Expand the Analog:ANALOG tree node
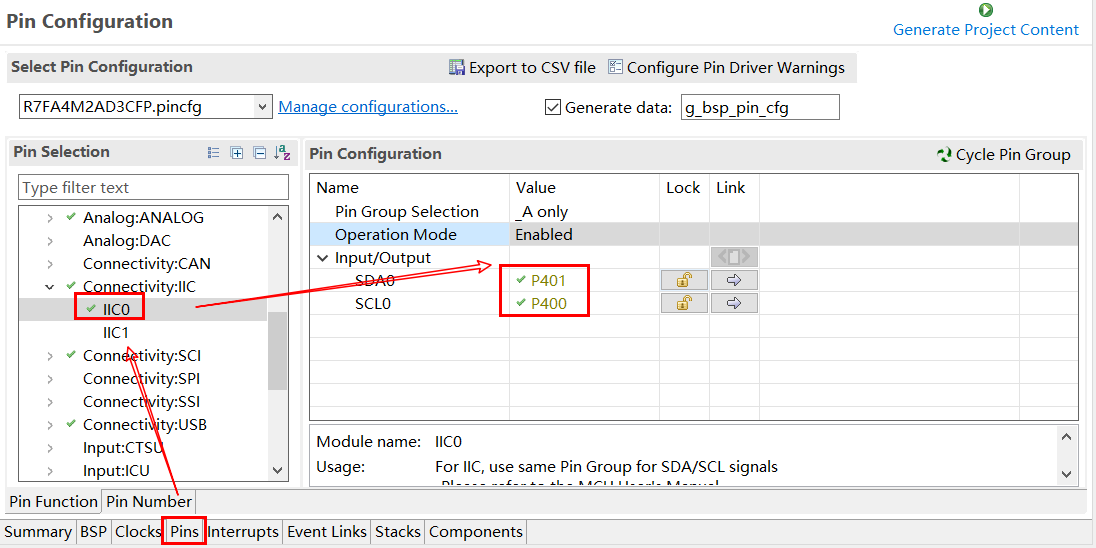 50,218
